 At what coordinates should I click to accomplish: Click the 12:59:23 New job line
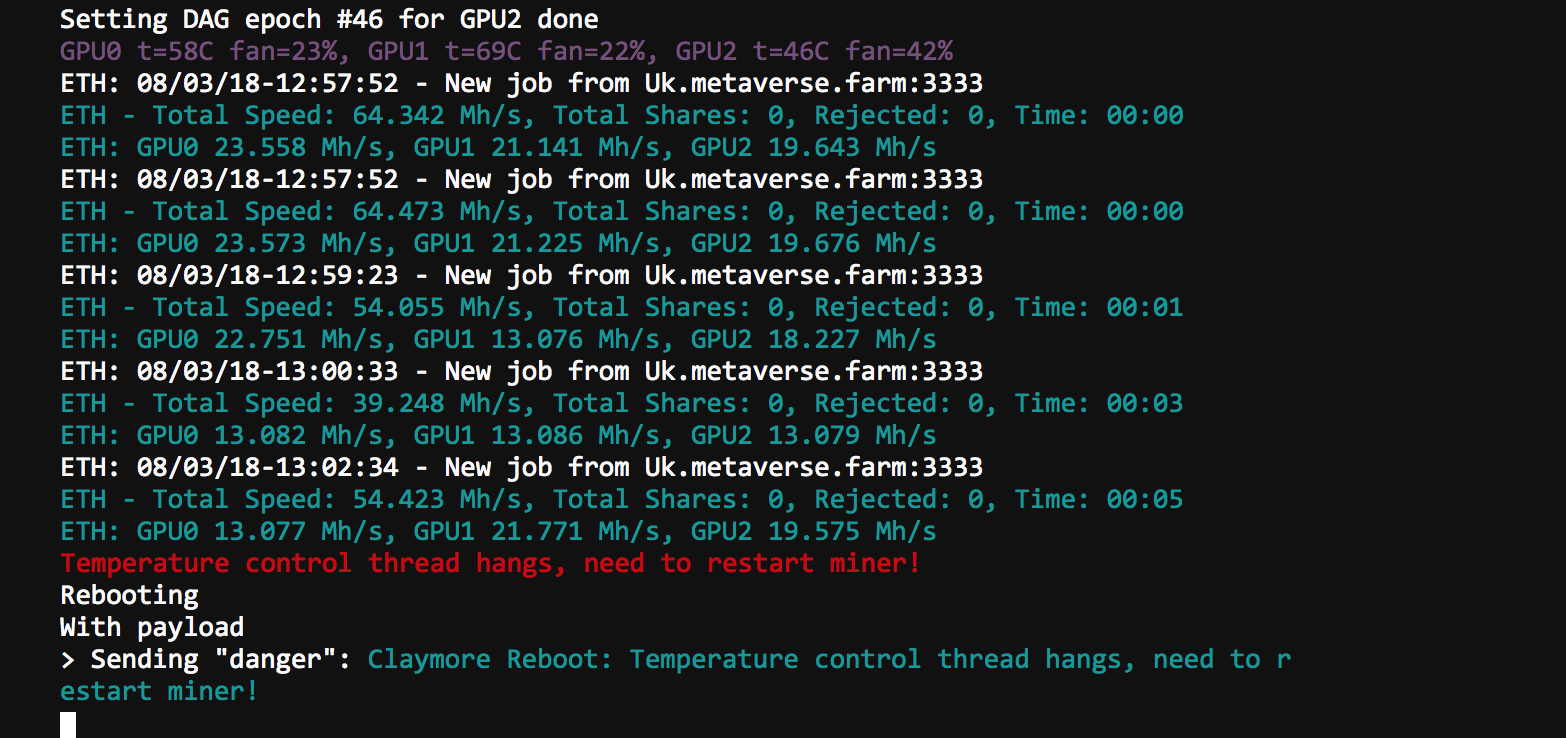(521, 275)
